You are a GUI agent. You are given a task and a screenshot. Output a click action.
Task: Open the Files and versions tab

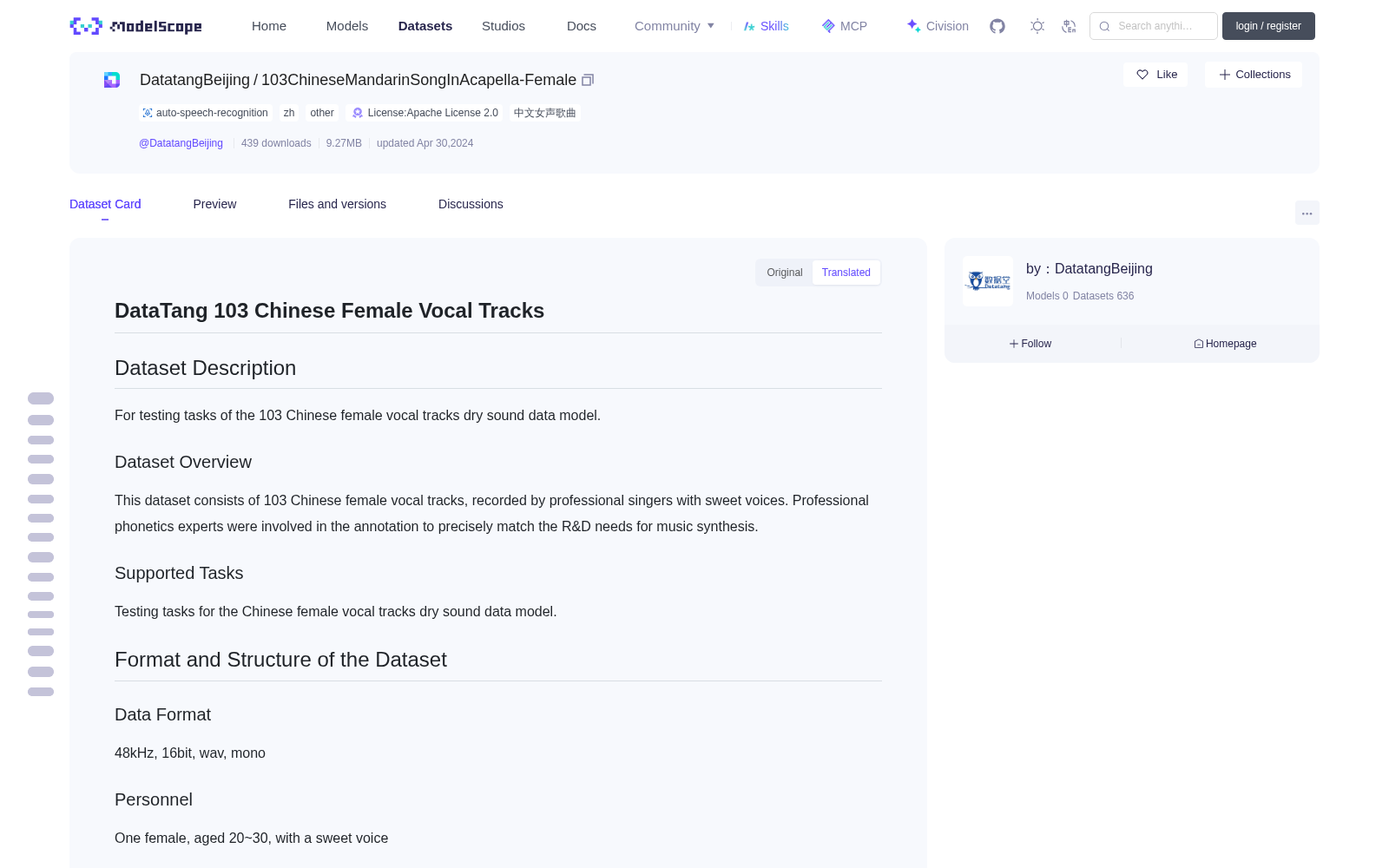tap(337, 204)
